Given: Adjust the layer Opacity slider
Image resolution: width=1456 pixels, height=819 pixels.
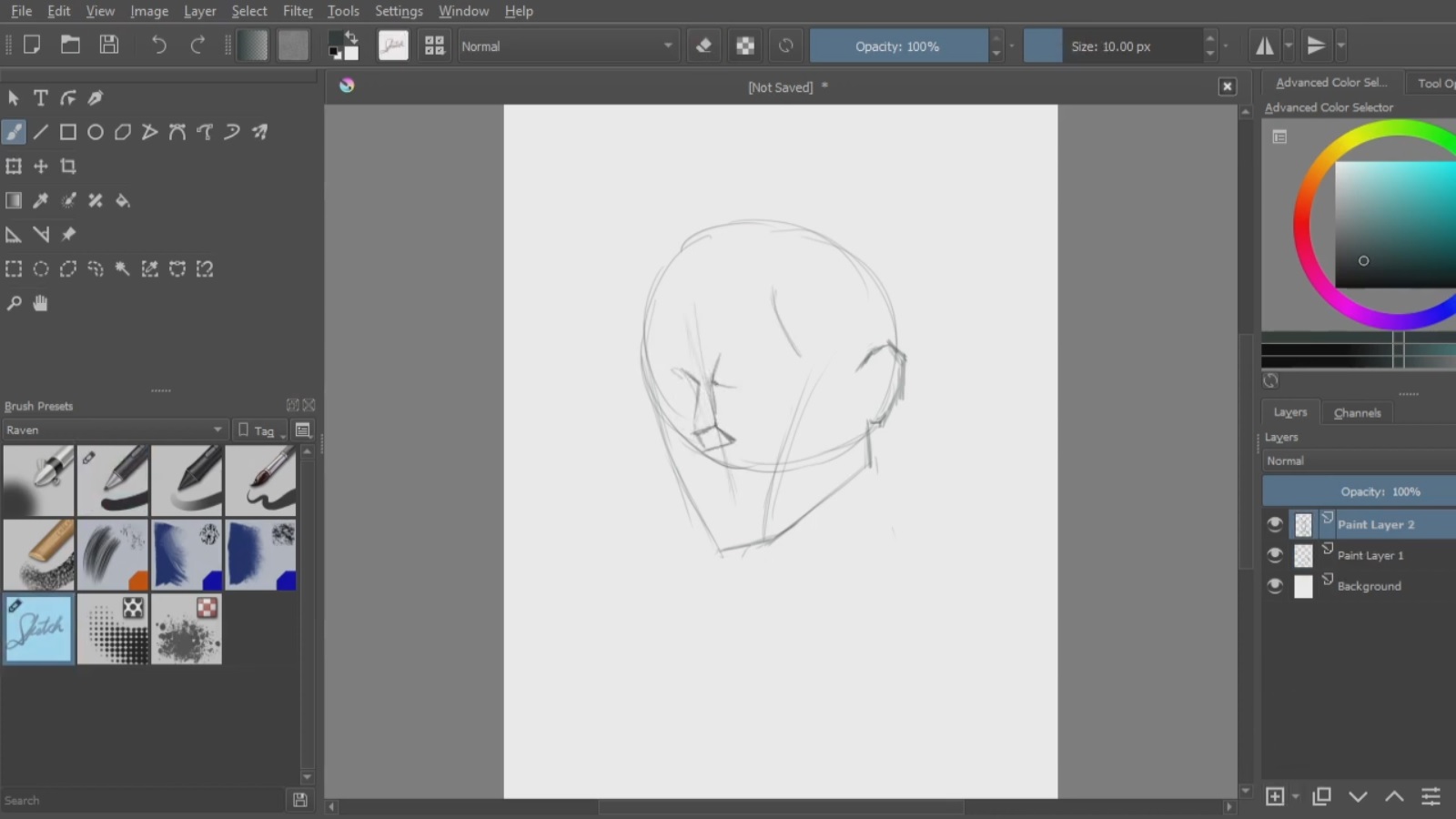Looking at the screenshot, I should click(x=1360, y=491).
